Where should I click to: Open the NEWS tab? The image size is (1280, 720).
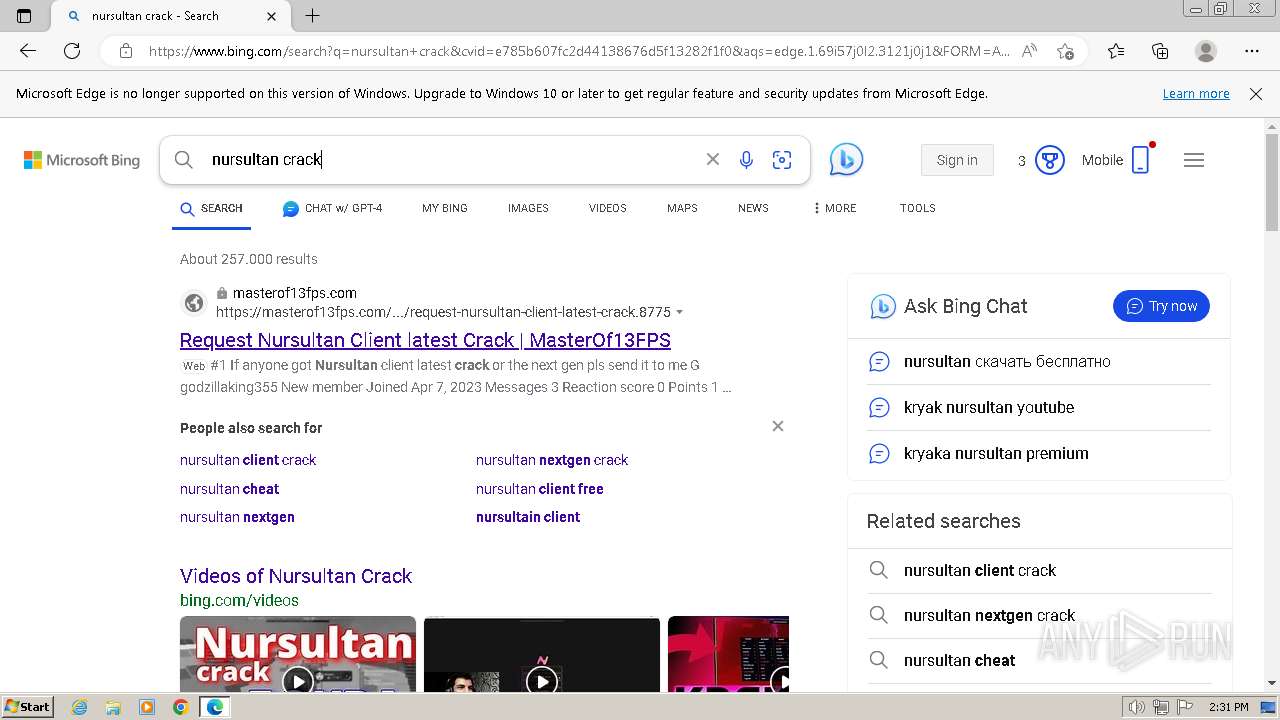point(753,209)
